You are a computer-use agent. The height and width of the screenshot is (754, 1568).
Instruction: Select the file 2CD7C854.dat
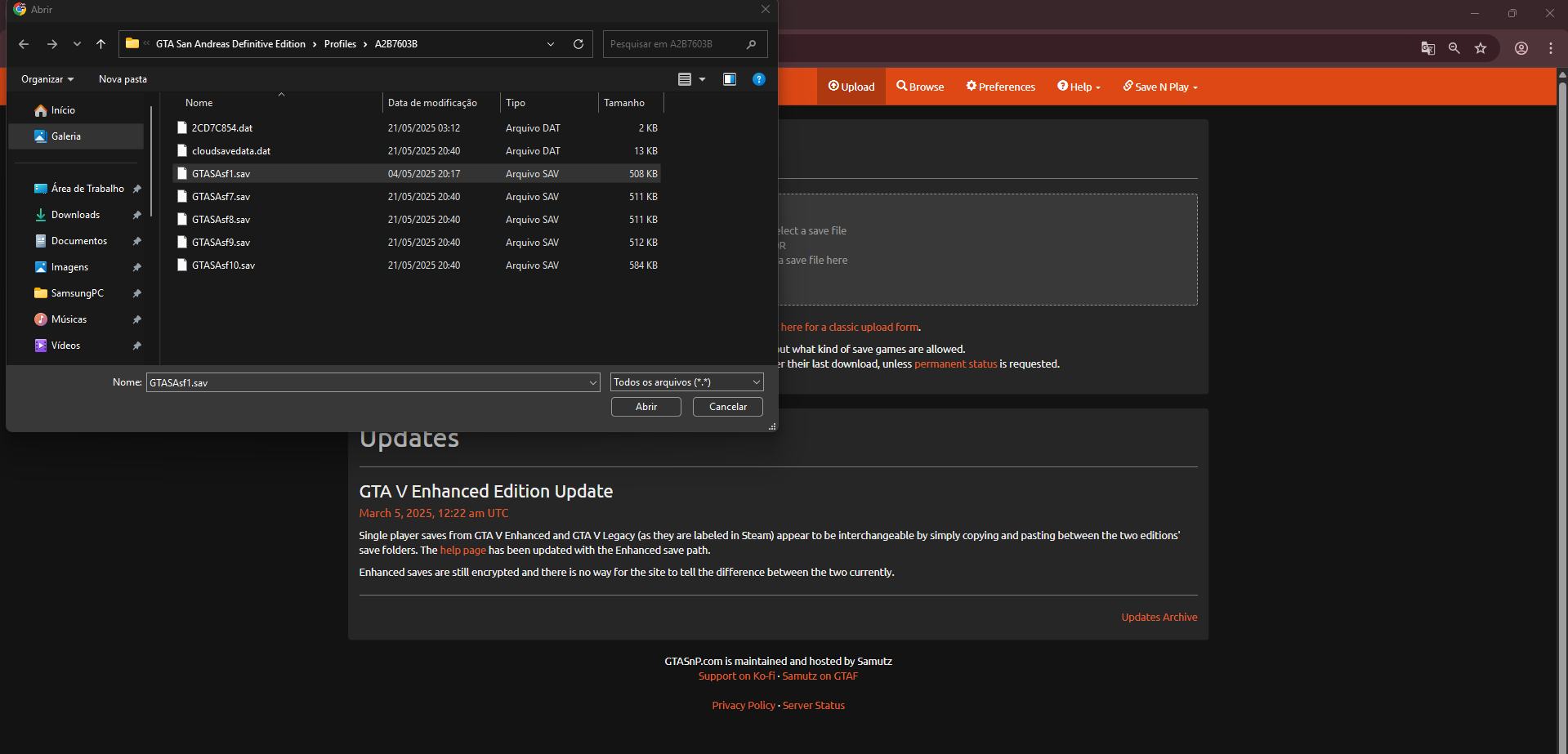(417, 128)
